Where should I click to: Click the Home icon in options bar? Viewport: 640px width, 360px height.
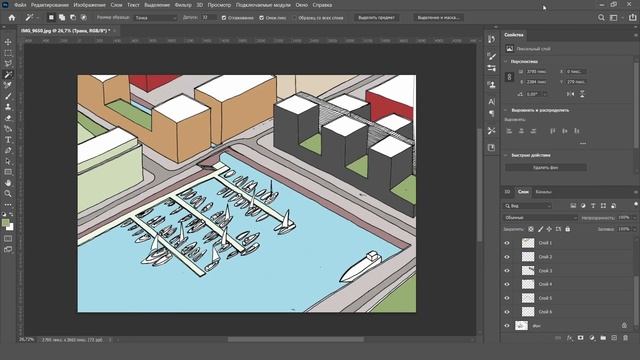pos(12,18)
